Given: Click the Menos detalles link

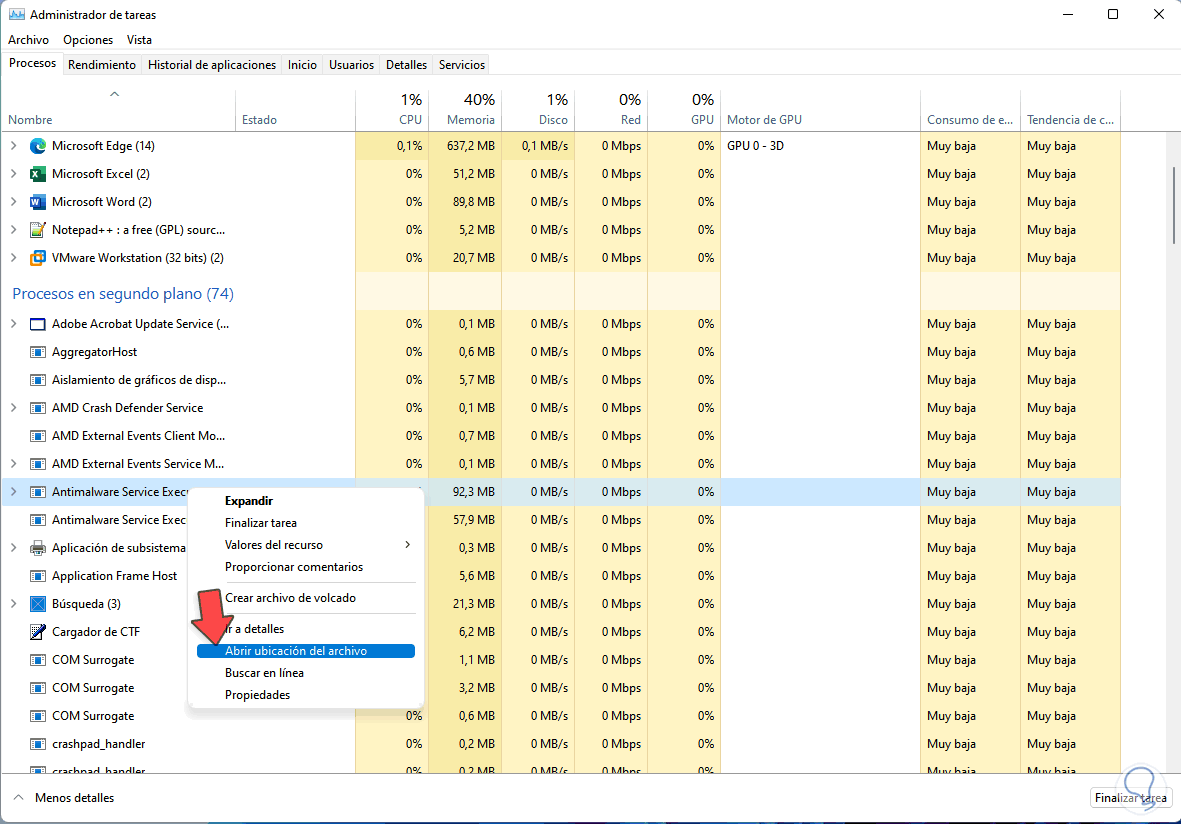Looking at the screenshot, I should 75,798.
